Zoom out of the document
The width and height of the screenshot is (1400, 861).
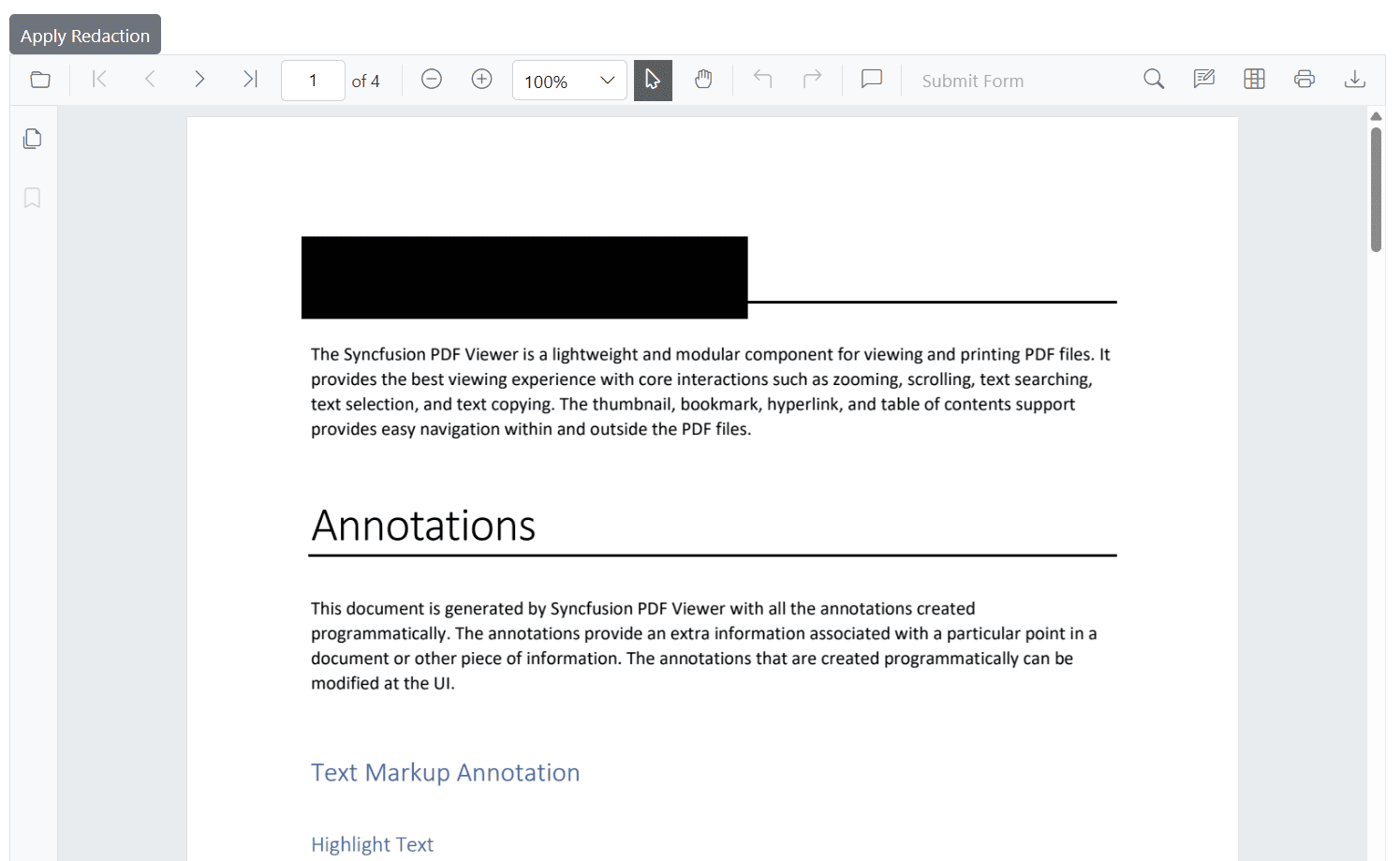point(431,80)
